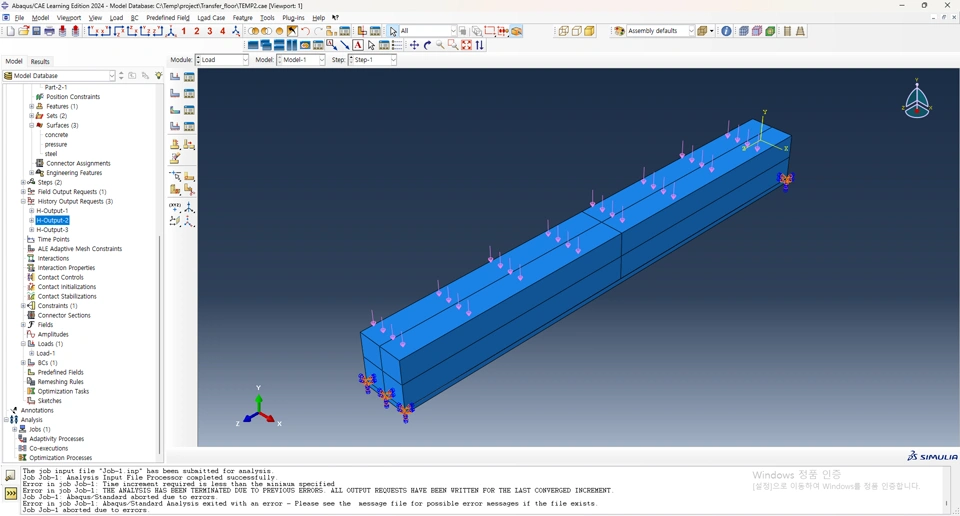
Task: Click the Rotate View icon
Action: (x=427, y=45)
